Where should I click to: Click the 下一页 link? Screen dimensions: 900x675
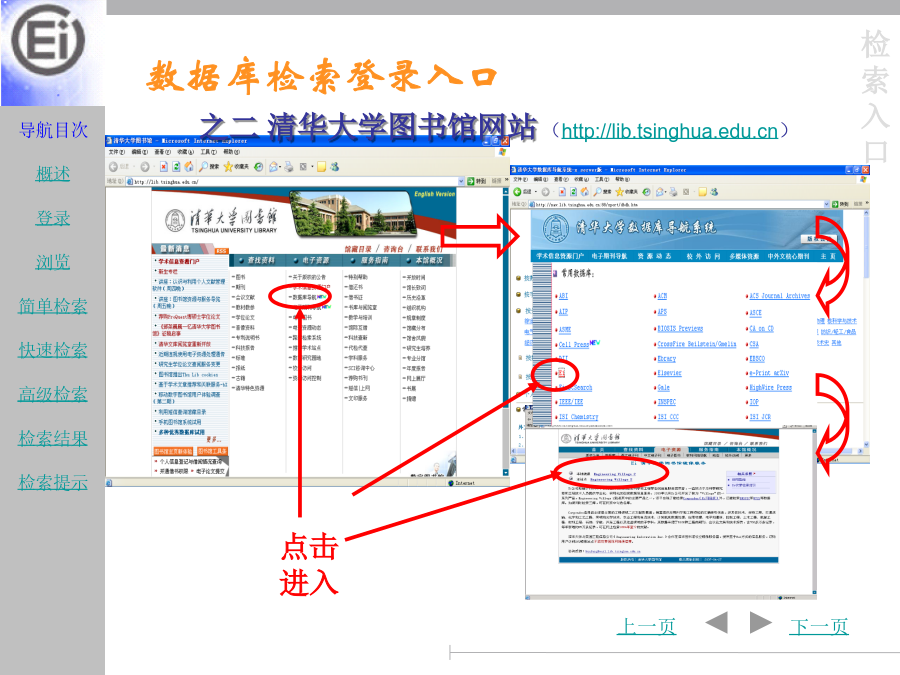tap(819, 626)
